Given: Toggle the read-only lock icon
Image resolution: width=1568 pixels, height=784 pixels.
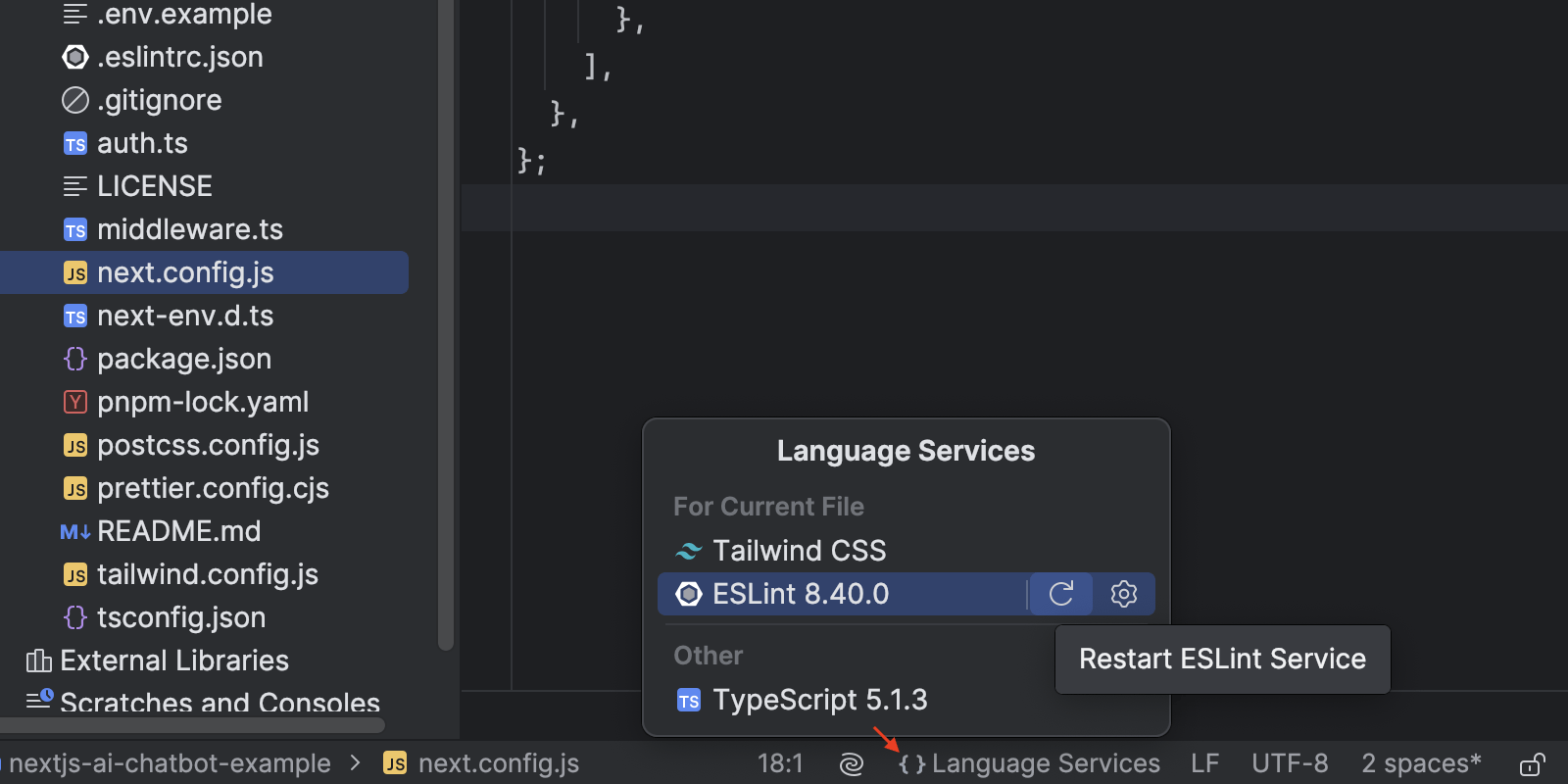Looking at the screenshot, I should [x=1532, y=763].
